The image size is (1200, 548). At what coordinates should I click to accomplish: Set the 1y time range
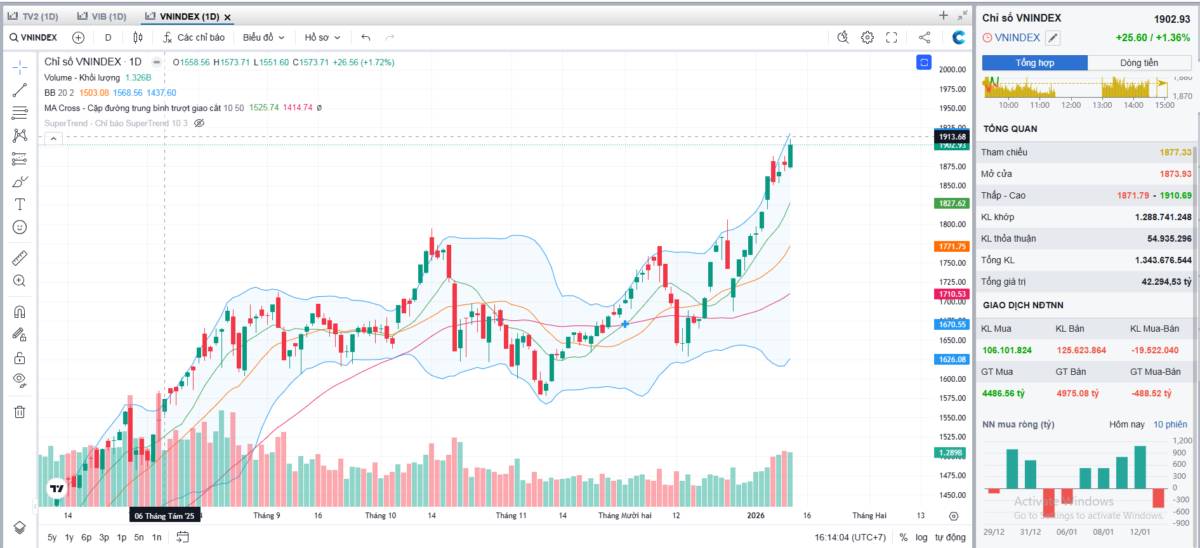pos(69,538)
